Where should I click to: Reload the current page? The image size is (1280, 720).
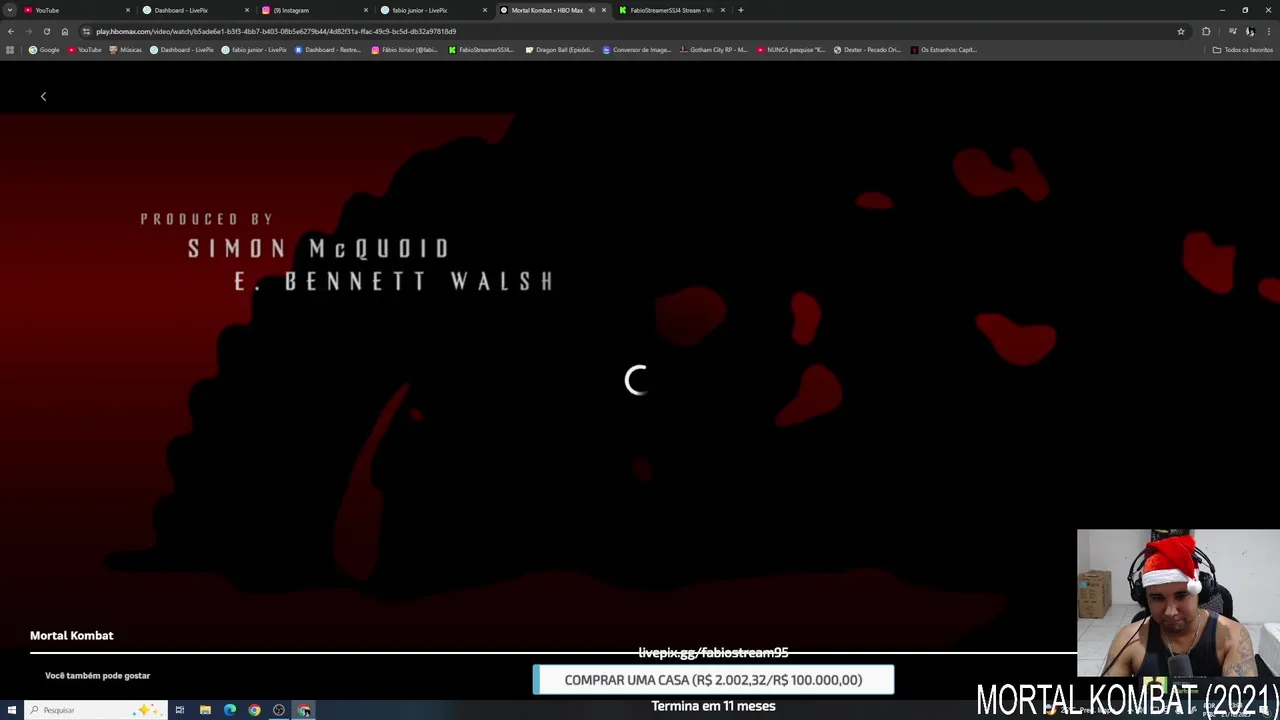[x=46, y=31]
